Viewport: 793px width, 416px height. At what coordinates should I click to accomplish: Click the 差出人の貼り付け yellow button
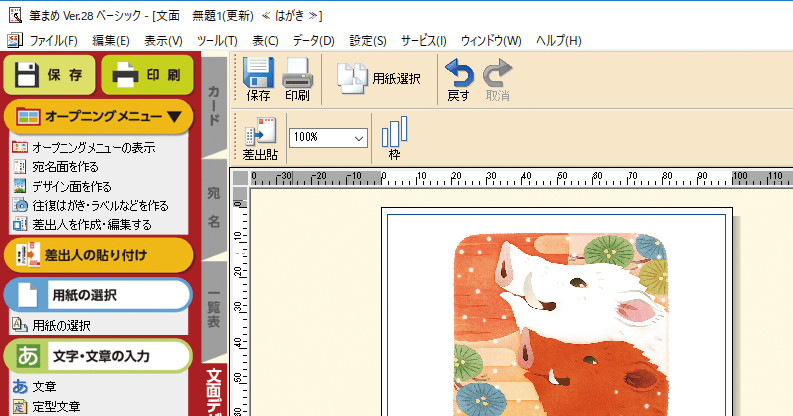click(98, 255)
